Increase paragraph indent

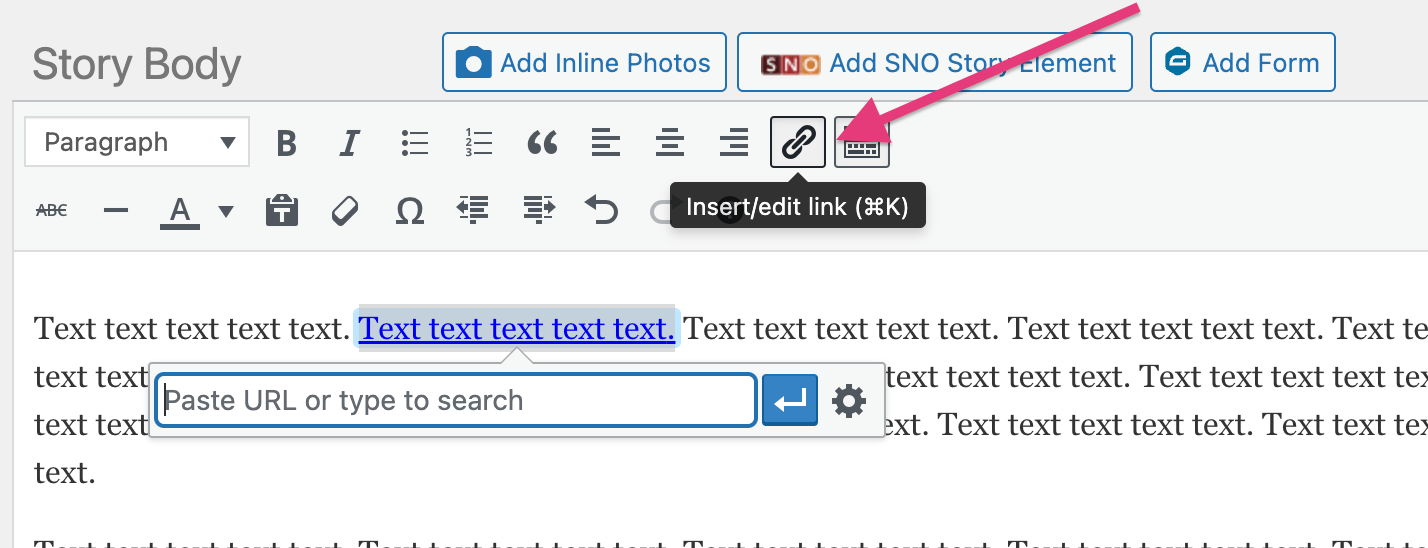[539, 209]
